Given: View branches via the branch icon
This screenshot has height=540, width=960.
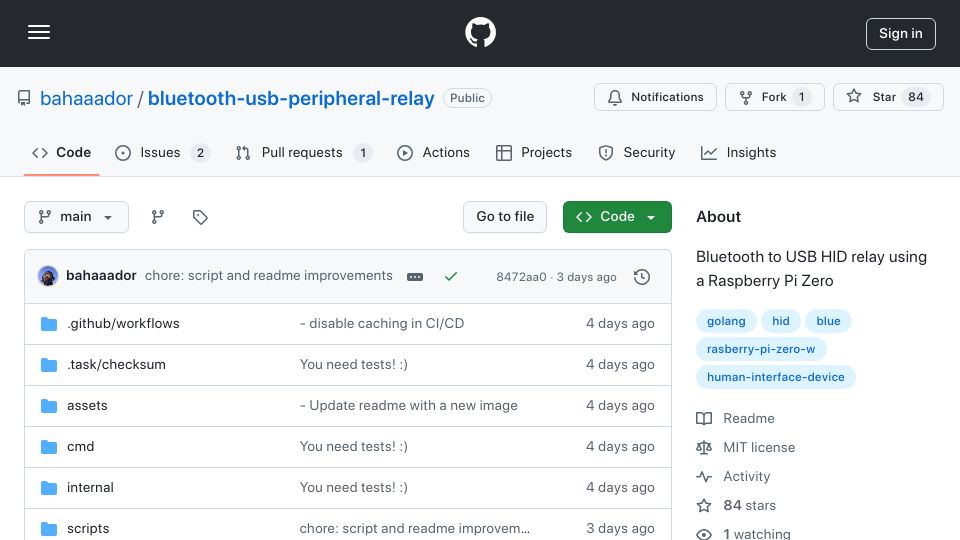Looking at the screenshot, I should [x=158, y=217].
